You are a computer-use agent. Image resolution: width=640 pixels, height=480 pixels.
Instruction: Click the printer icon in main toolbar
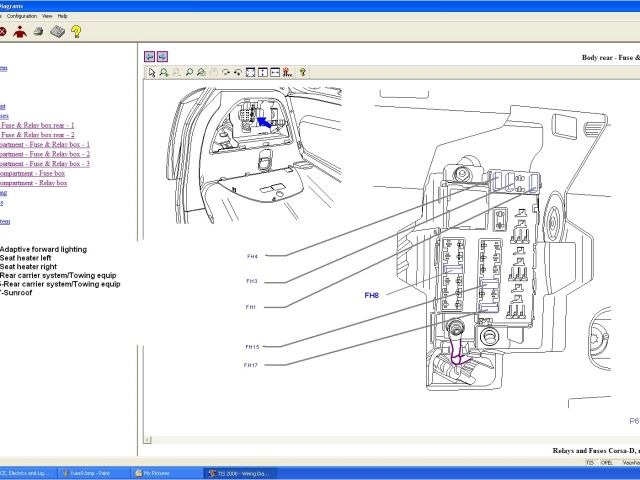pyautogui.click(x=38, y=32)
